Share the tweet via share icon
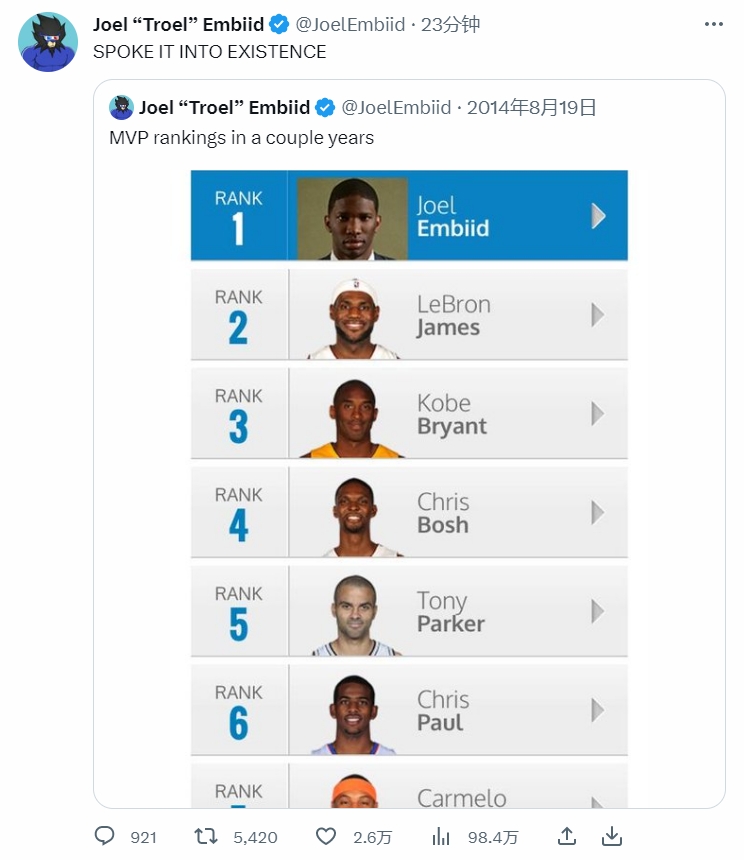744x860 pixels. click(x=566, y=836)
